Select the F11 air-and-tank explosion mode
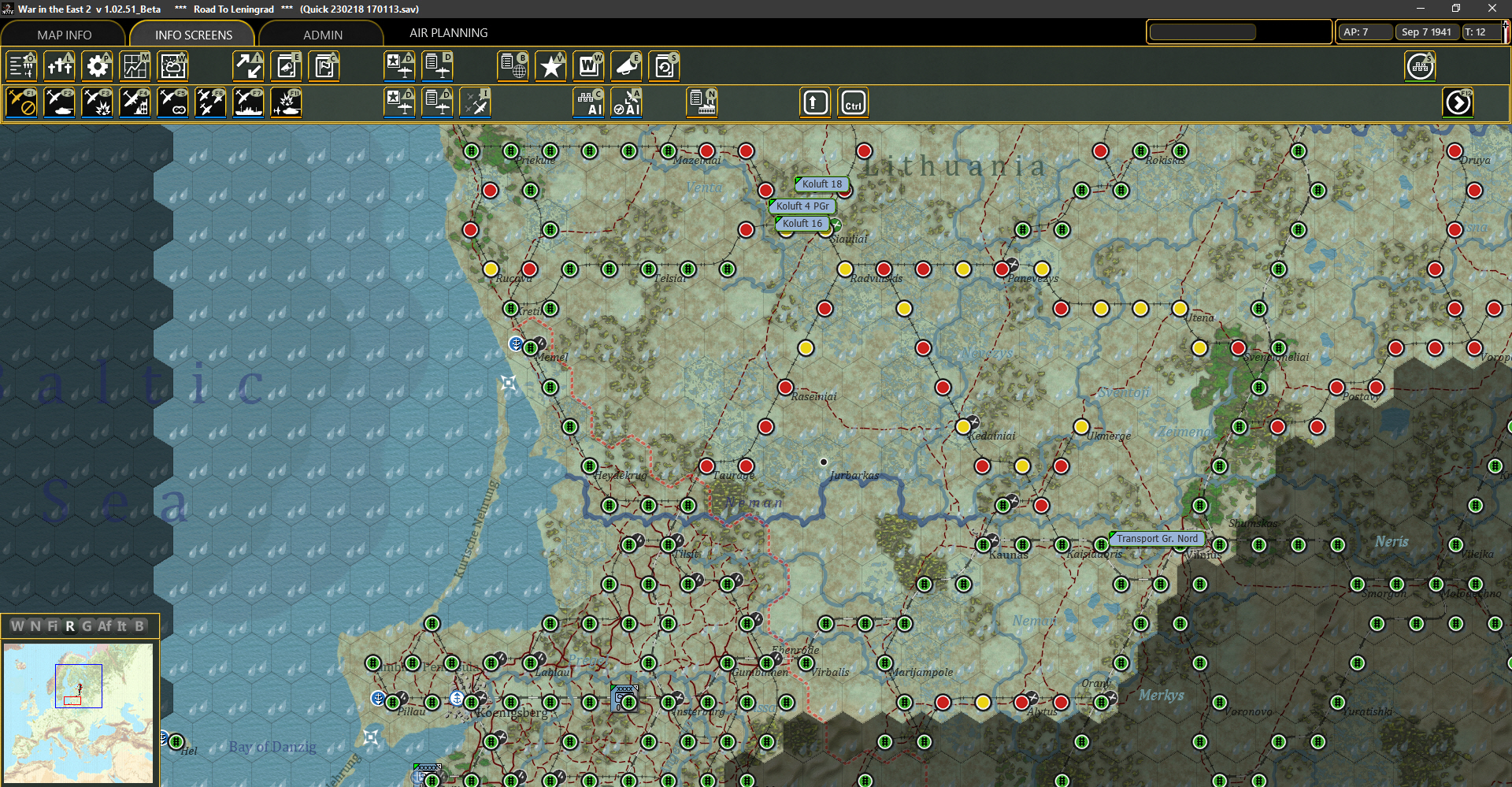The width and height of the screenshot is (1512, 787). pos(287,102)
